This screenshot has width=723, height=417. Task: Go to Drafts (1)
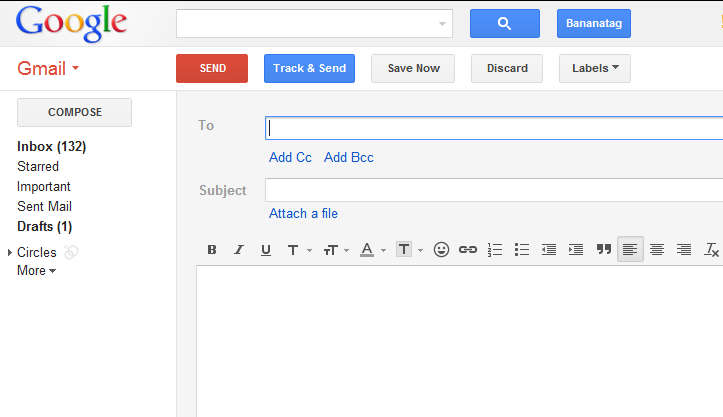(44, 226)
